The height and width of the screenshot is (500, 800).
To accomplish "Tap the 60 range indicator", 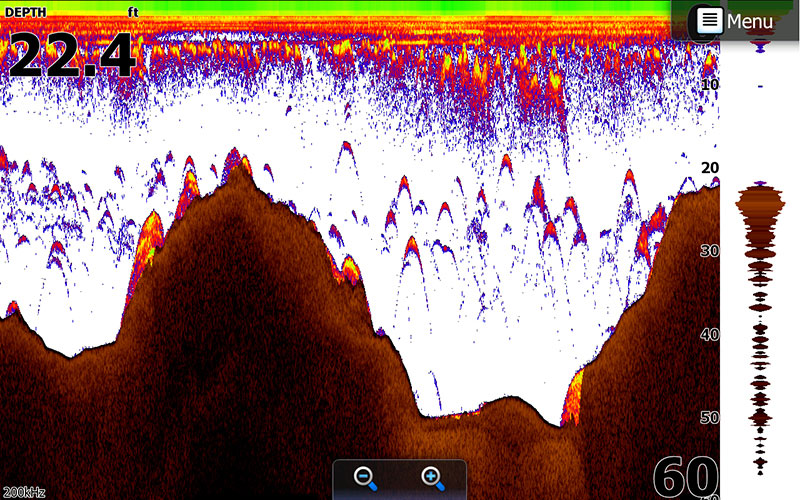I will click(x=686, y=478).
